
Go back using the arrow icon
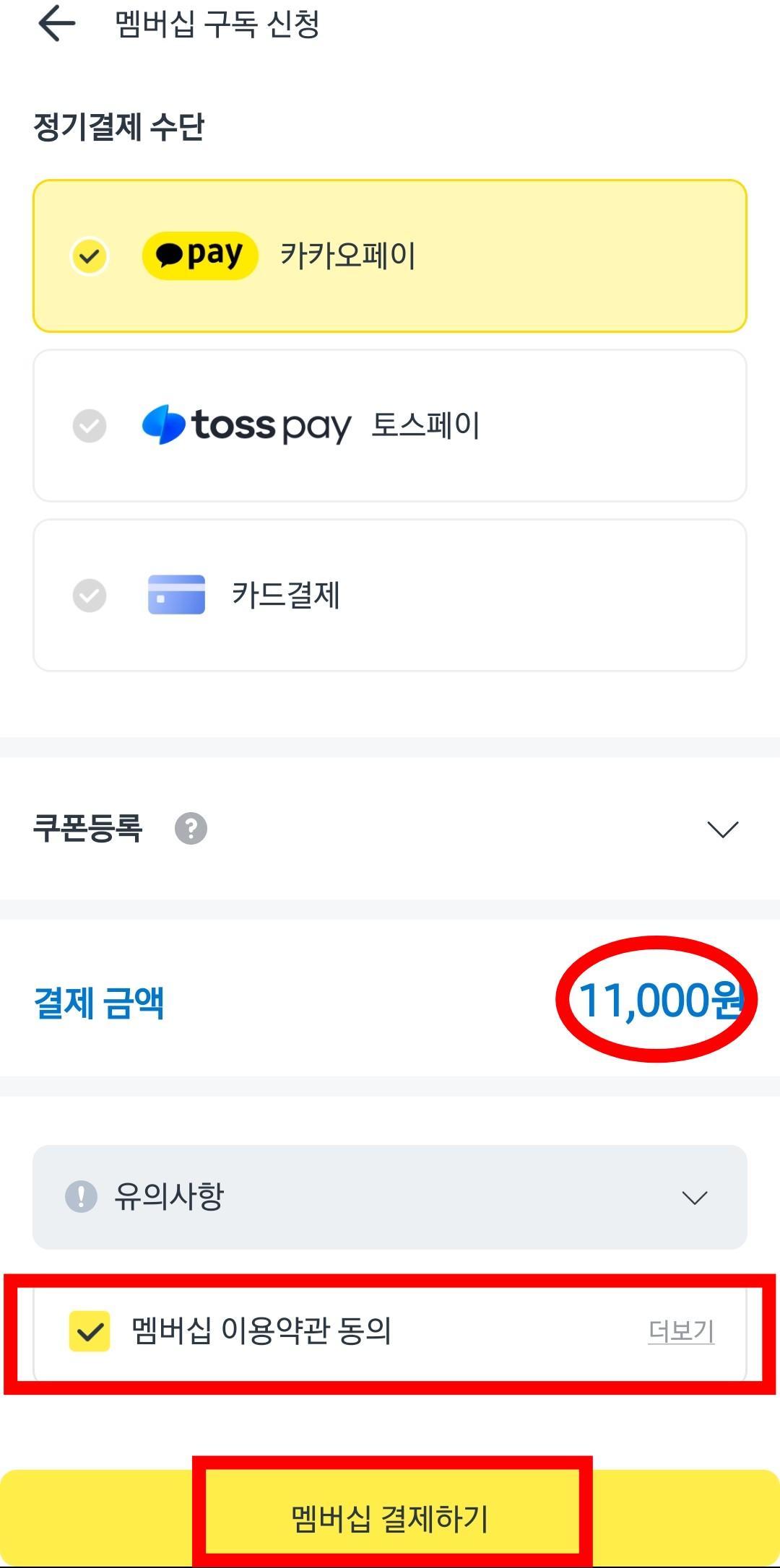[57, 23]
